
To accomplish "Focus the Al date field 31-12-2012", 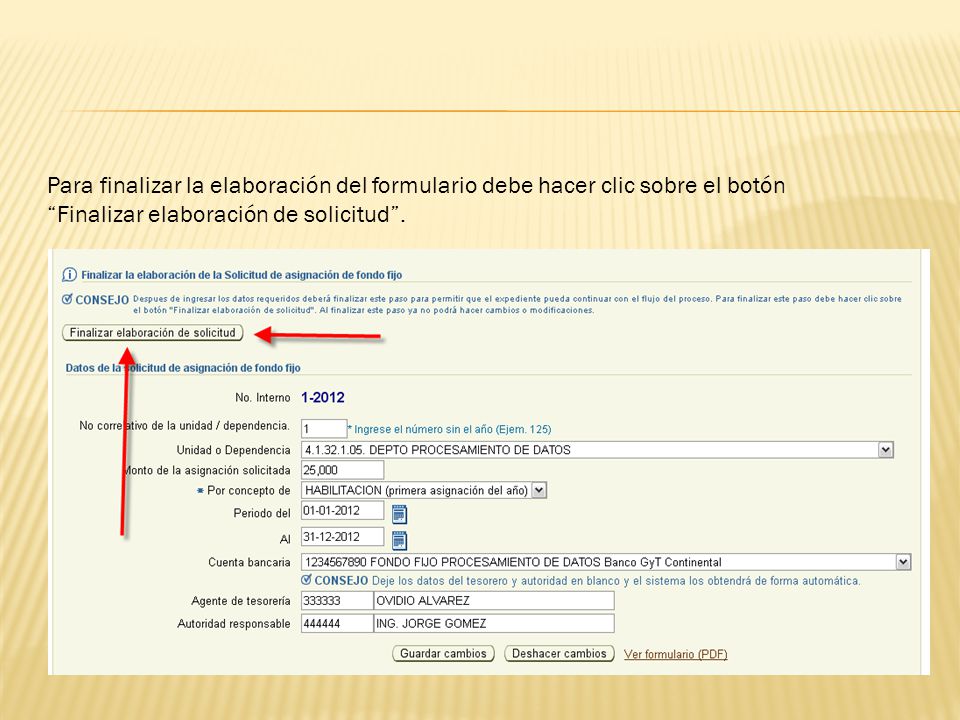I will pos(342,537).
